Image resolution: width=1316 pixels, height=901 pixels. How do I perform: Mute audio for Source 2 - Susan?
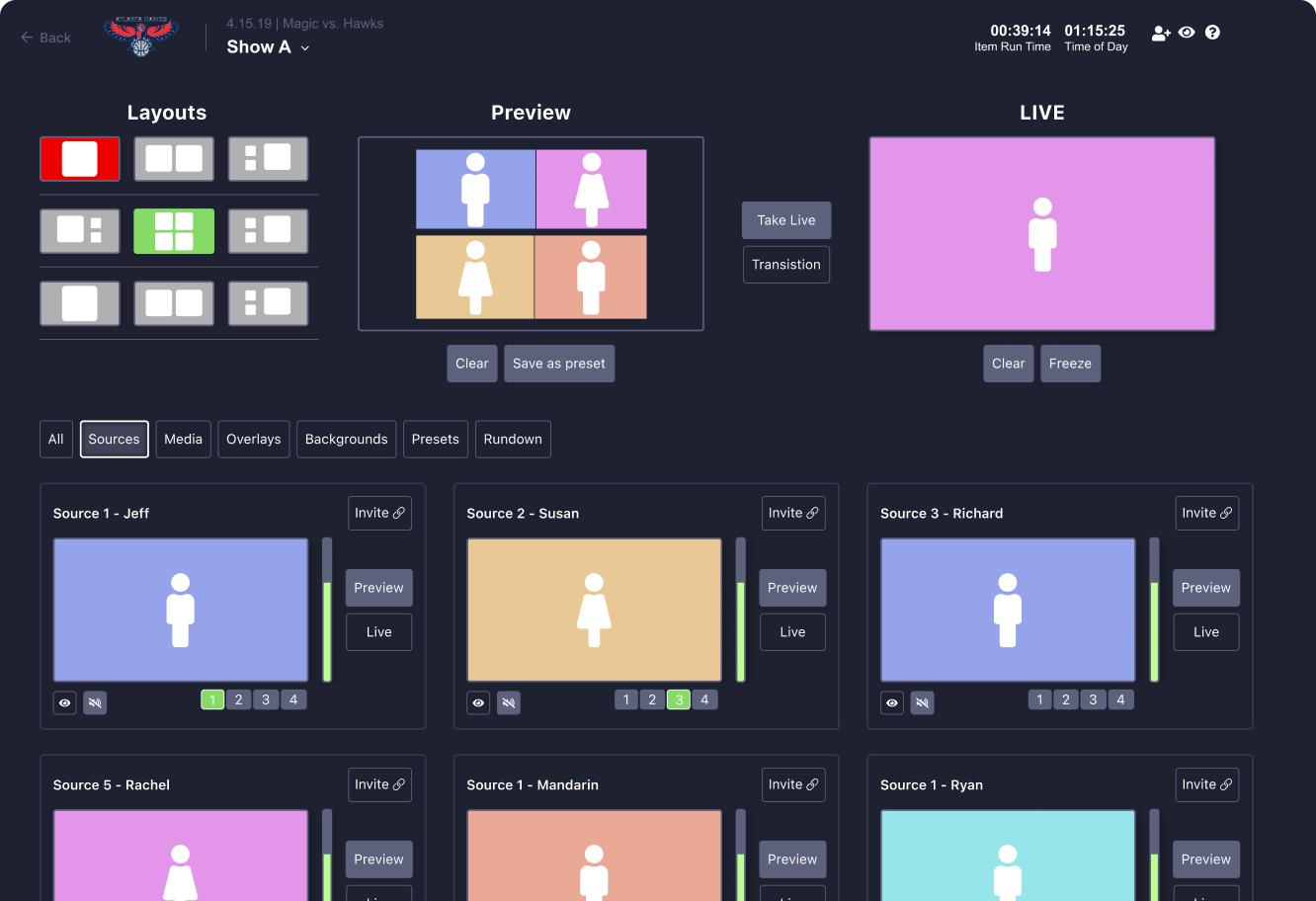tap(509, 703)
